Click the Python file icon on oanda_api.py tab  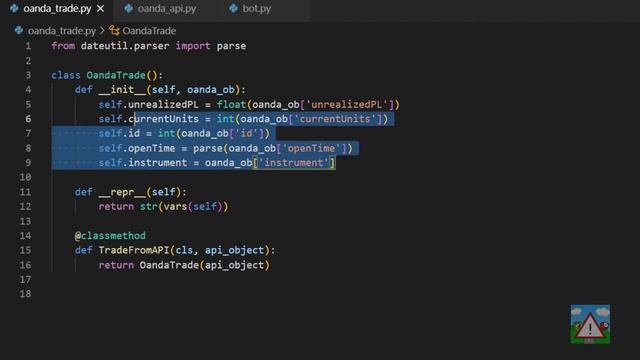[x=129, y=8]
